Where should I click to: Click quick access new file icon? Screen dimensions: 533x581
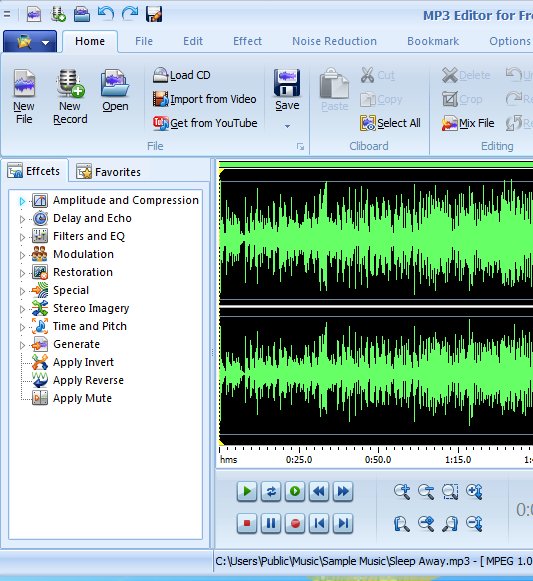pos(34,14)
